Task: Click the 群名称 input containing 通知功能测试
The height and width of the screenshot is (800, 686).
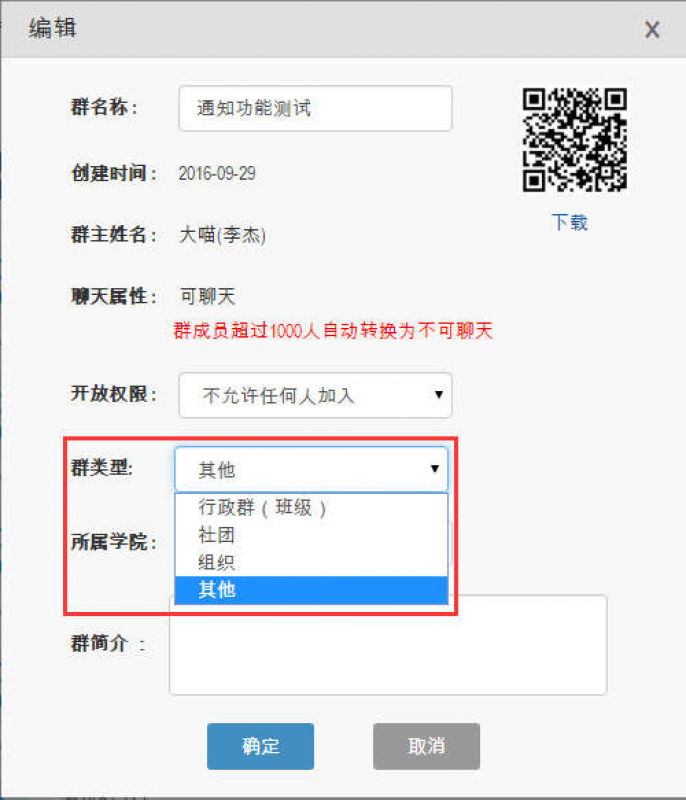Action: (315, 108)
